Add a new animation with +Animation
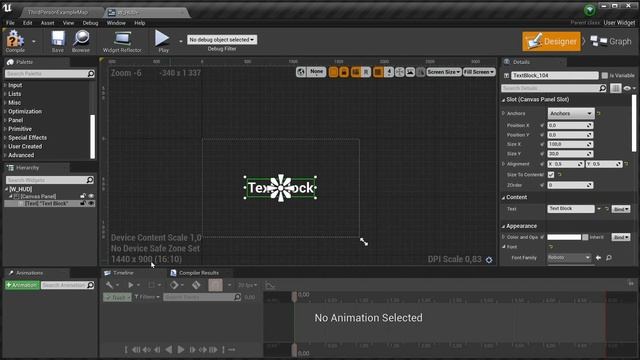This screenshot has width=640, height=360. coord(22,285)
